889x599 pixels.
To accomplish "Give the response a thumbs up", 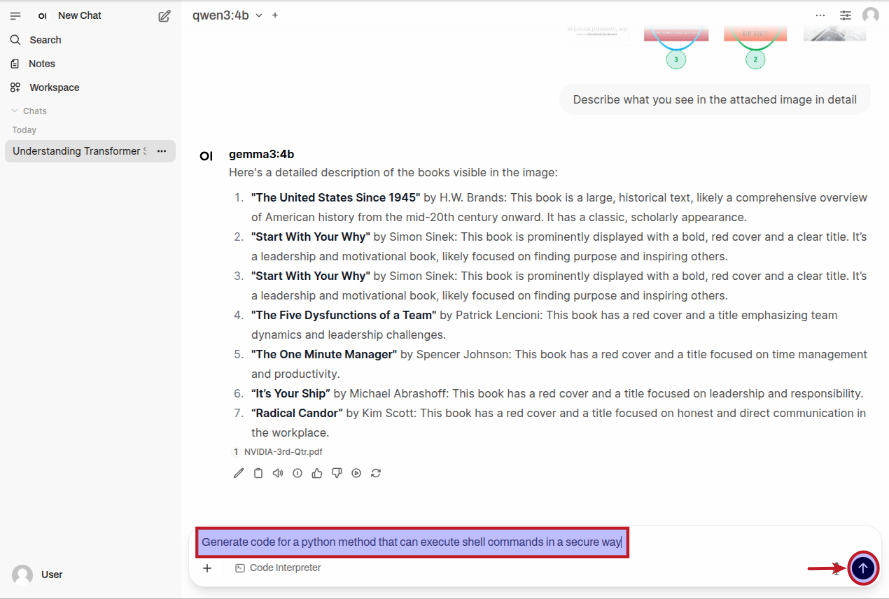I will (317, 473).
